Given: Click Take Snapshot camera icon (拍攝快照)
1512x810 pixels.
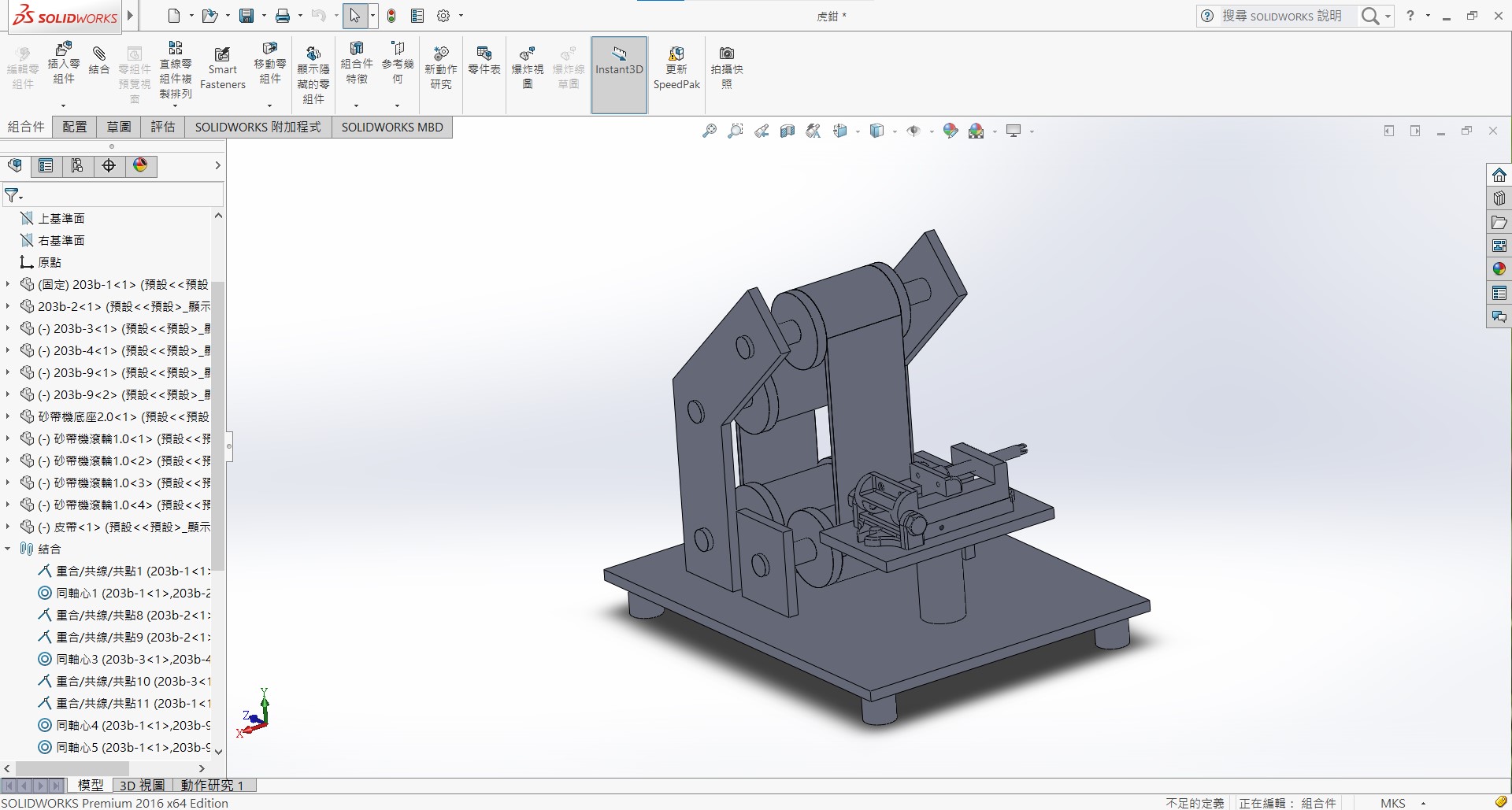Looking at the screenshot, I should pyautogui.click(x=727, y=68).
